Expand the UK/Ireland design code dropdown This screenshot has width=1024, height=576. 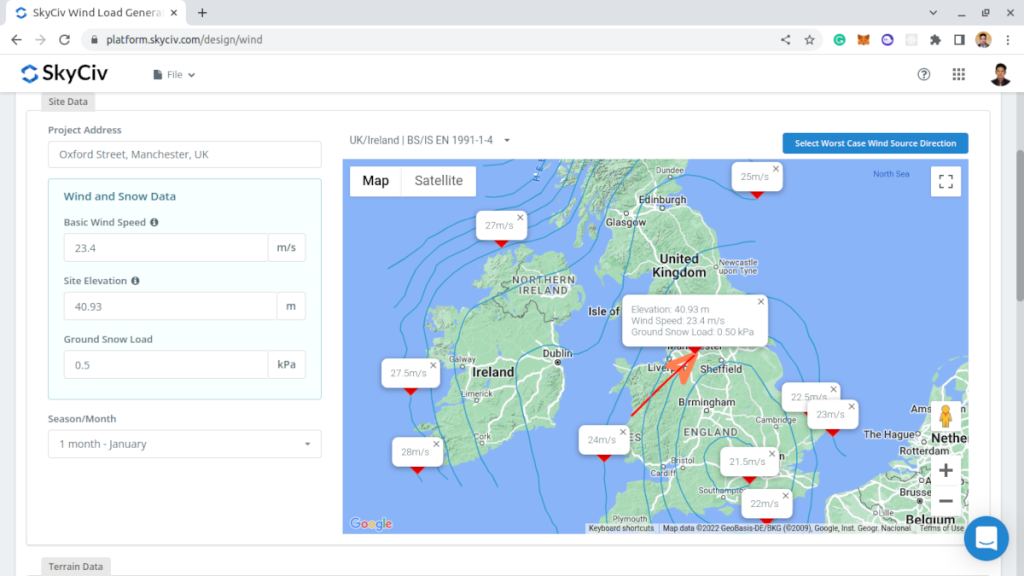(x=430, y=140)
